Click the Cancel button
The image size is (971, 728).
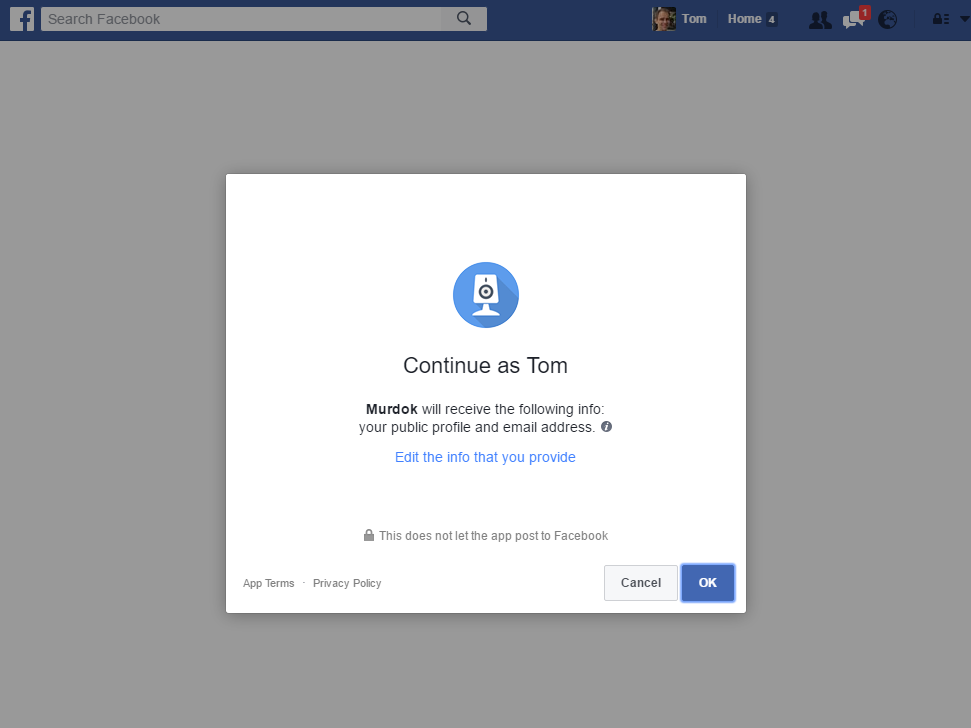(x=641, y=583)
